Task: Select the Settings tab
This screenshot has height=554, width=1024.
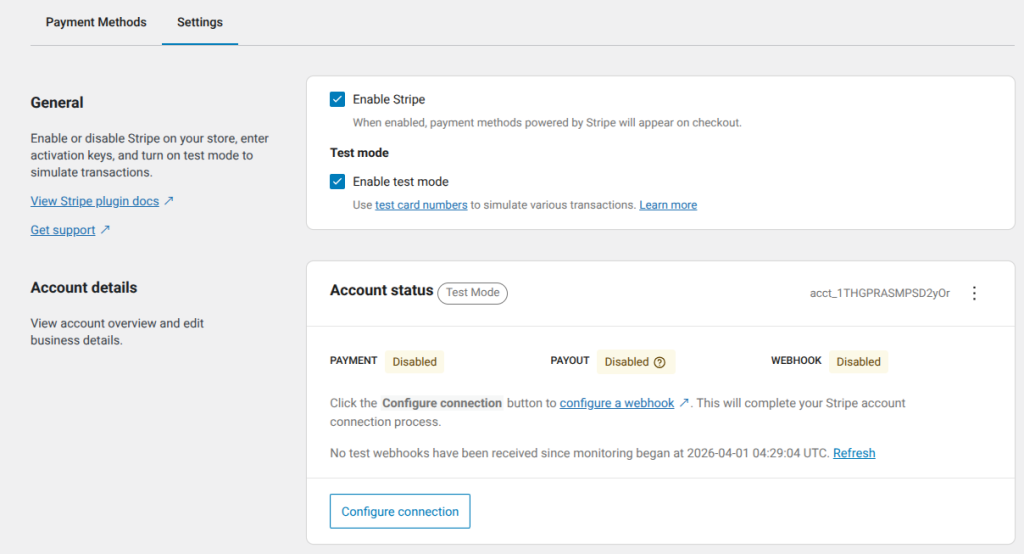Action: tap(200, 22)
